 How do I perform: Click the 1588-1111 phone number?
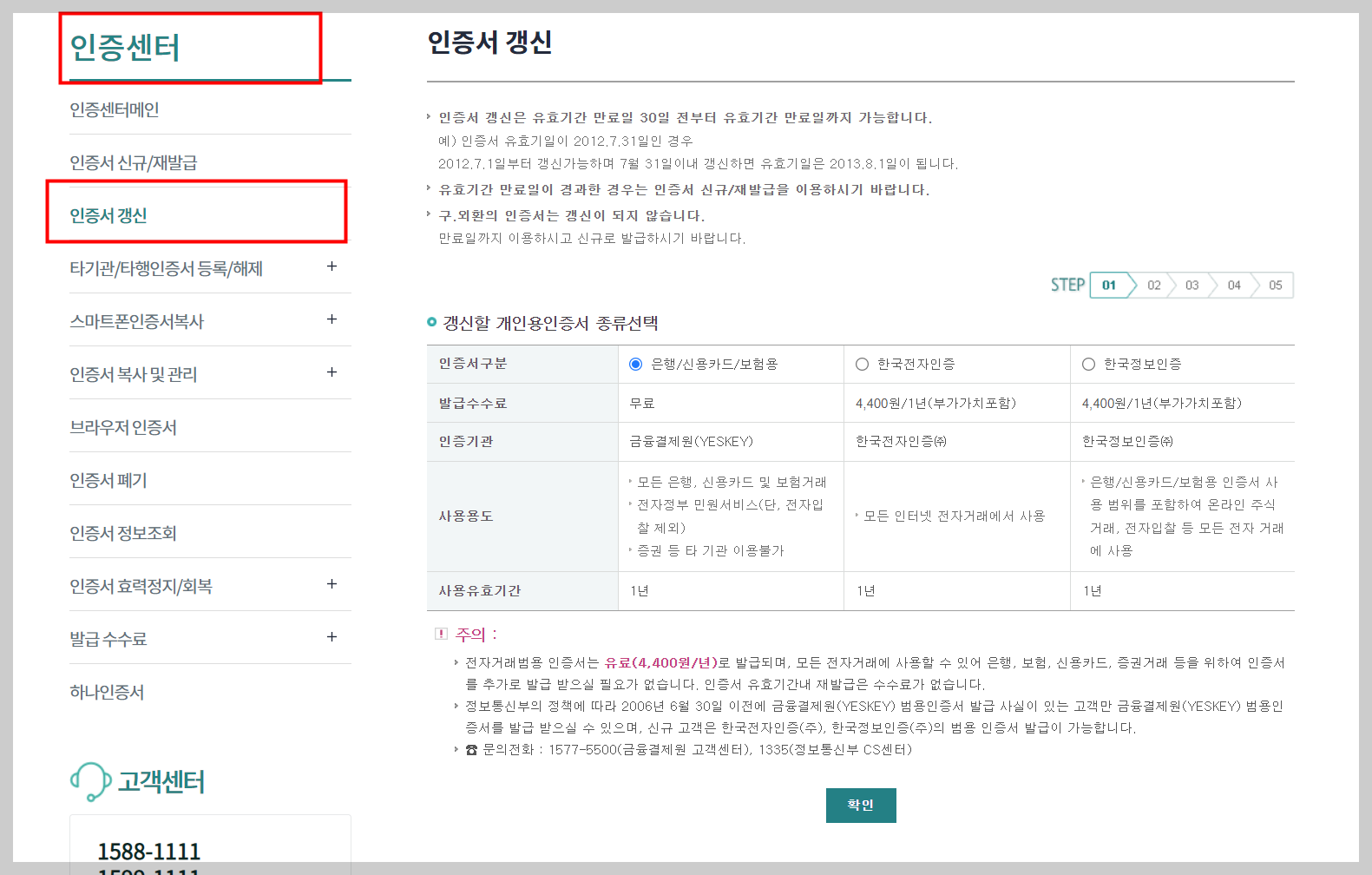148,851
